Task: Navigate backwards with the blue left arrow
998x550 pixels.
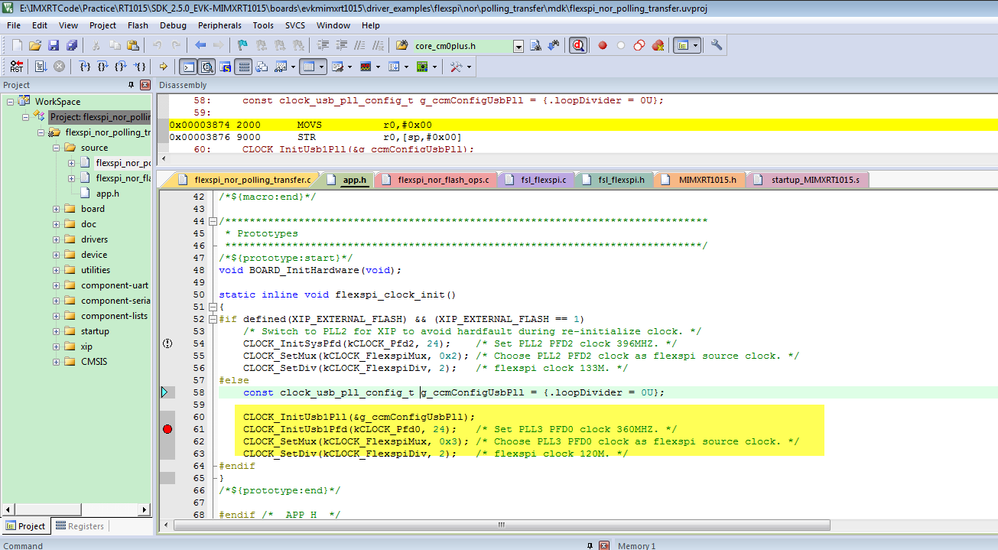Action: point(200,46)
